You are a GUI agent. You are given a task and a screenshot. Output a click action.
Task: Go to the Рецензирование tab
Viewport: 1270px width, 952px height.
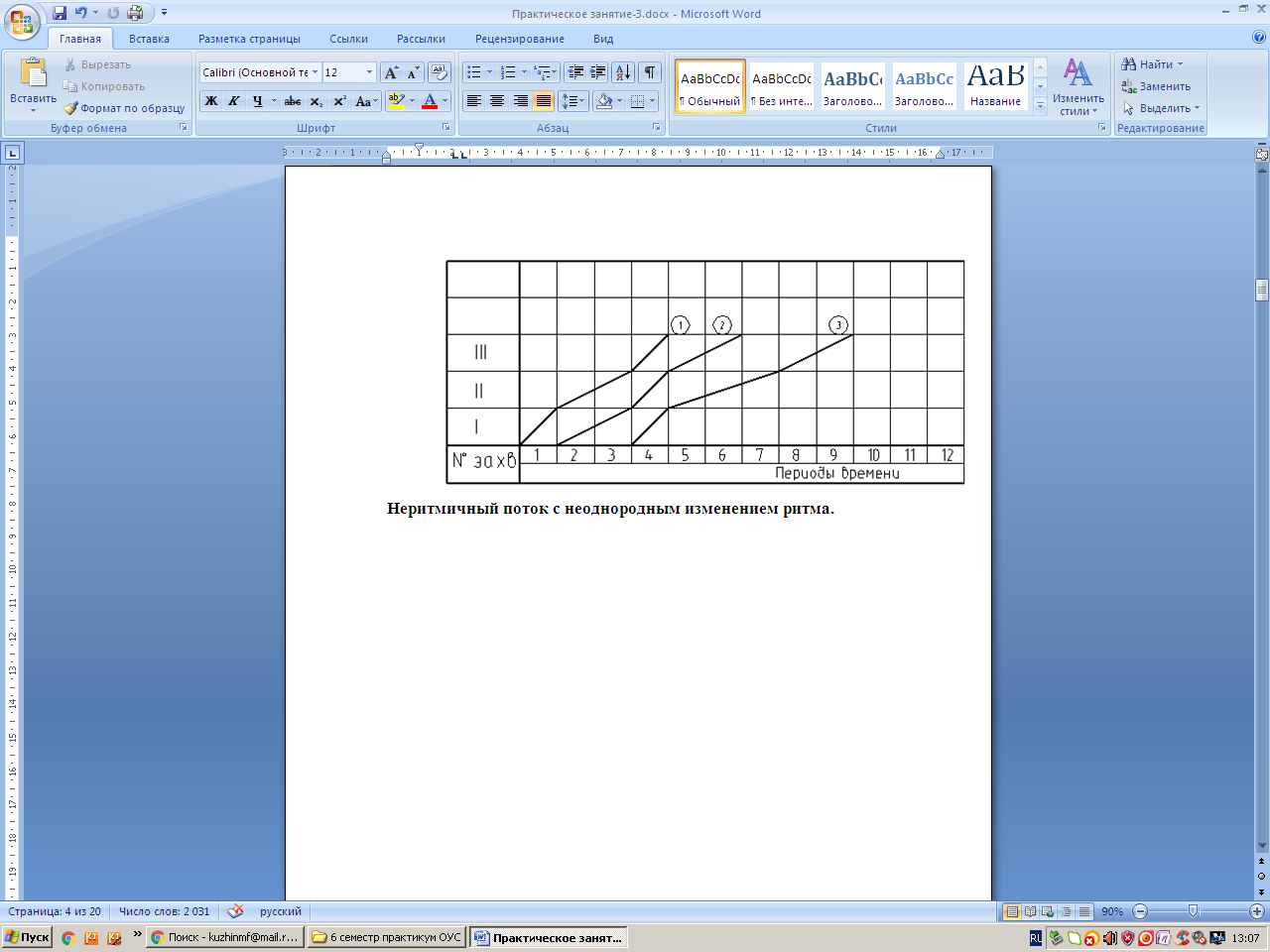click(x=520, y=39)
